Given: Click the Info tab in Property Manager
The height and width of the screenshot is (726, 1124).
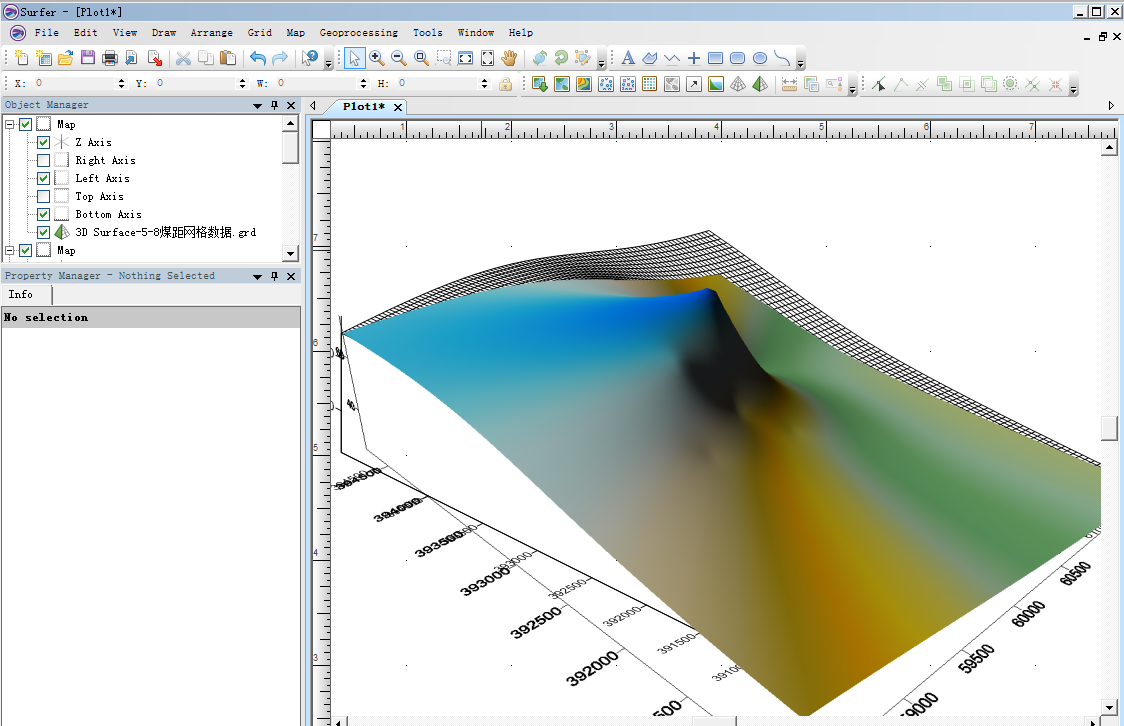Looking at the screenshot, I should (x=21, y=294).
